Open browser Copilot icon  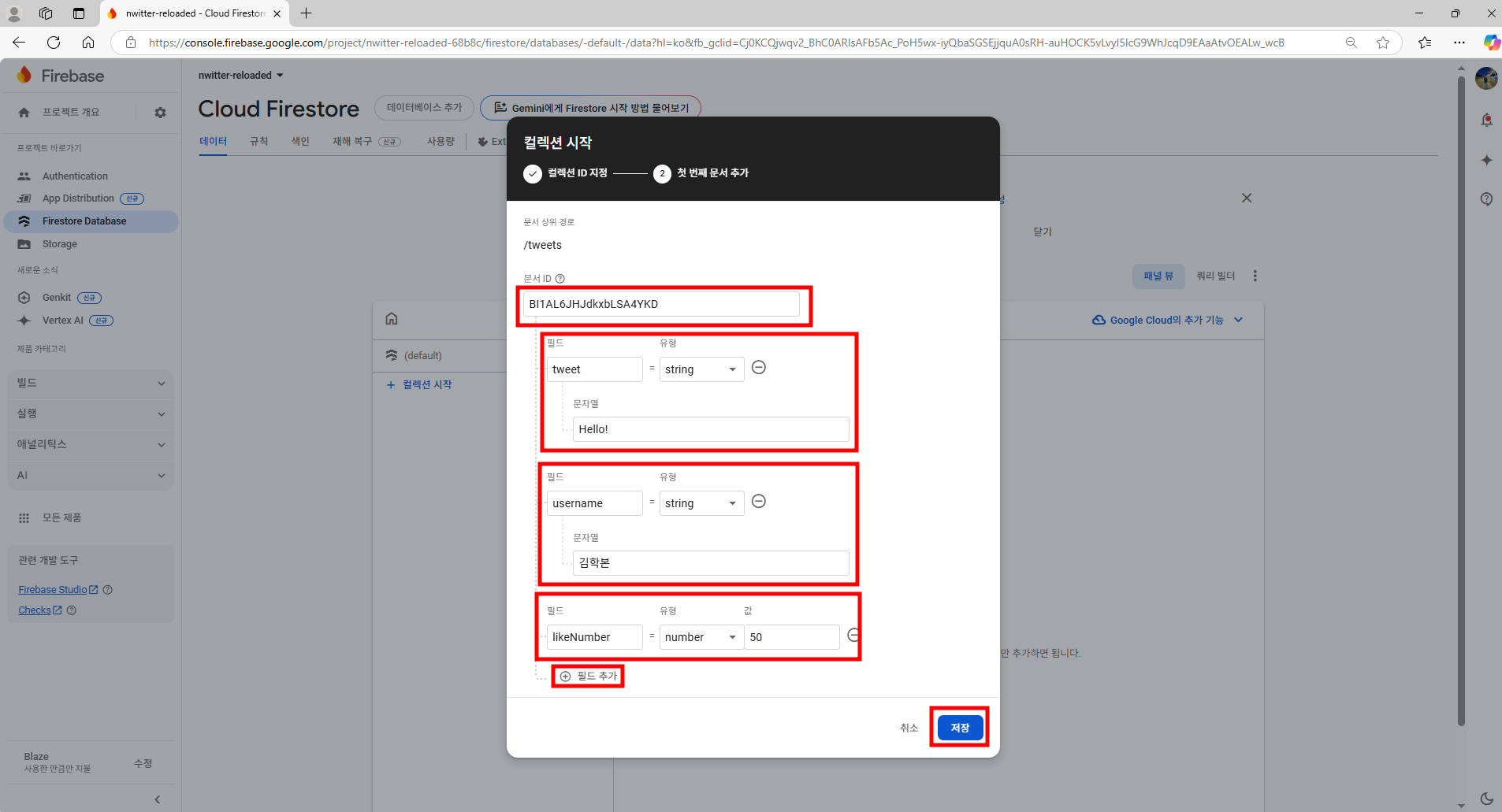[x=1491, y=43]
